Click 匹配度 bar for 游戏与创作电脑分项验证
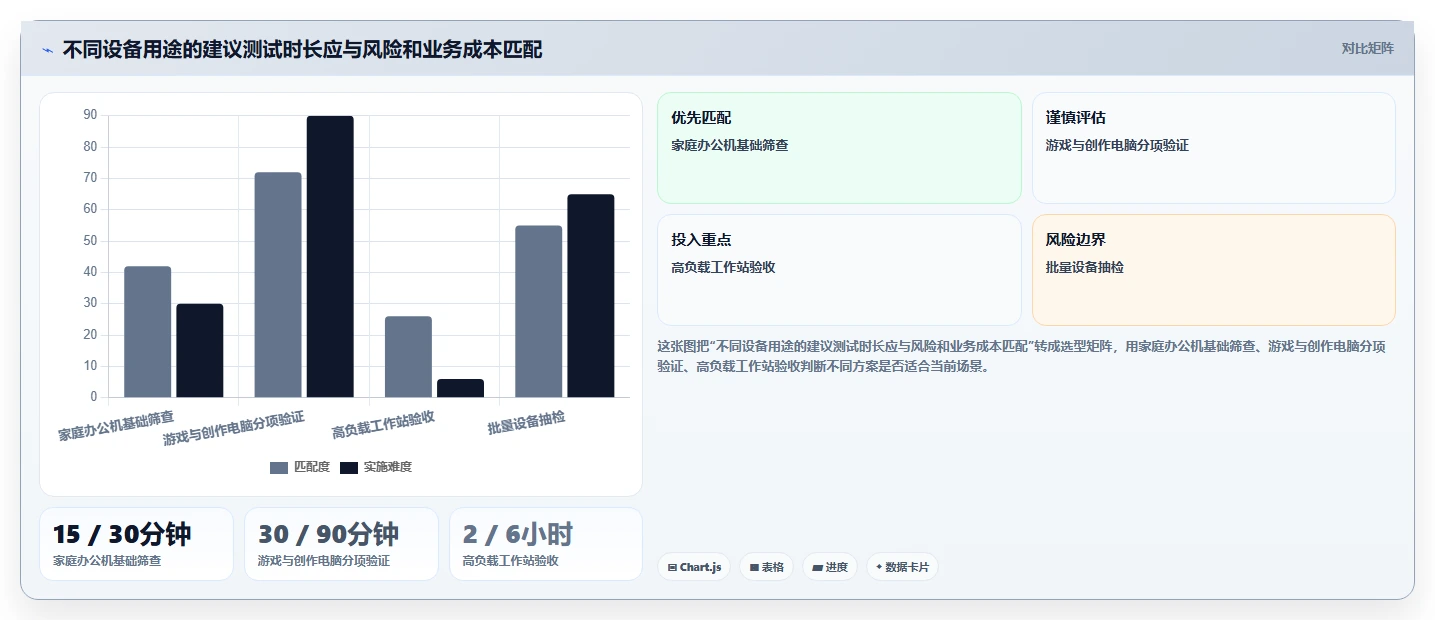Viewport: 1435px width, 620px height. coord(278,285)
